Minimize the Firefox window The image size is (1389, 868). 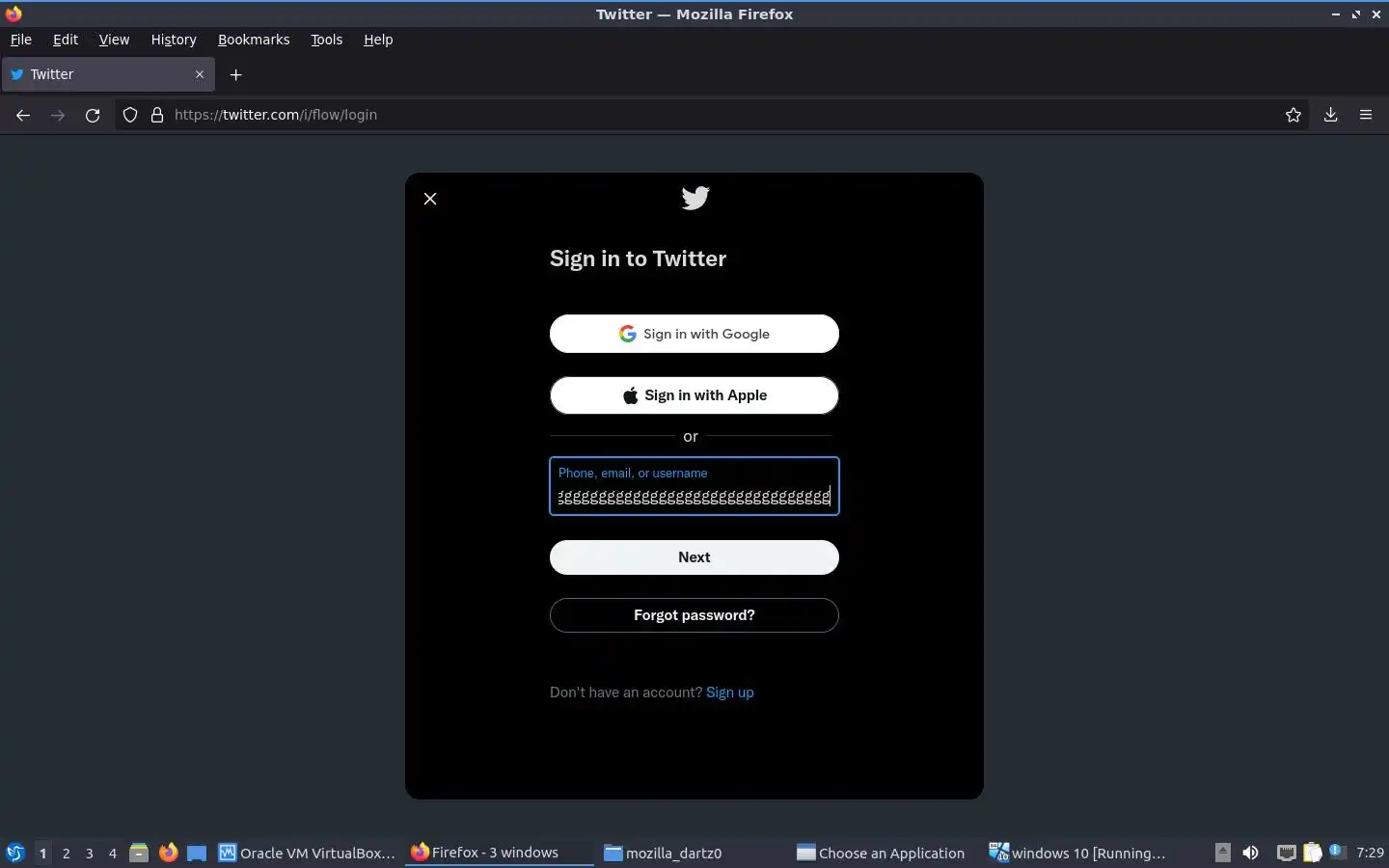click(x=1336, y=14)
